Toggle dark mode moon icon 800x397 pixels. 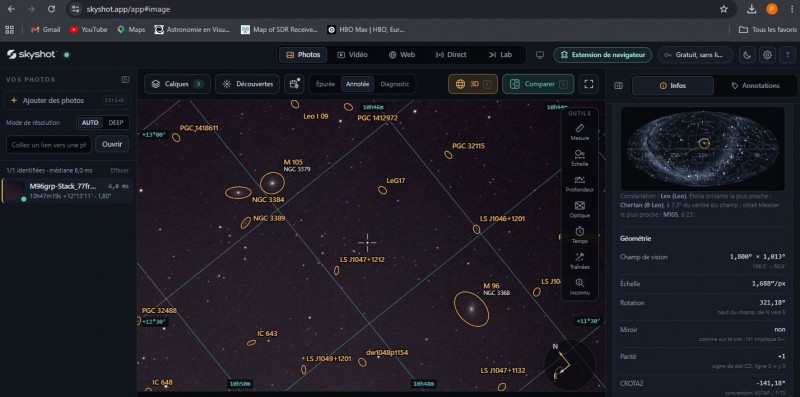click(747, 55)
